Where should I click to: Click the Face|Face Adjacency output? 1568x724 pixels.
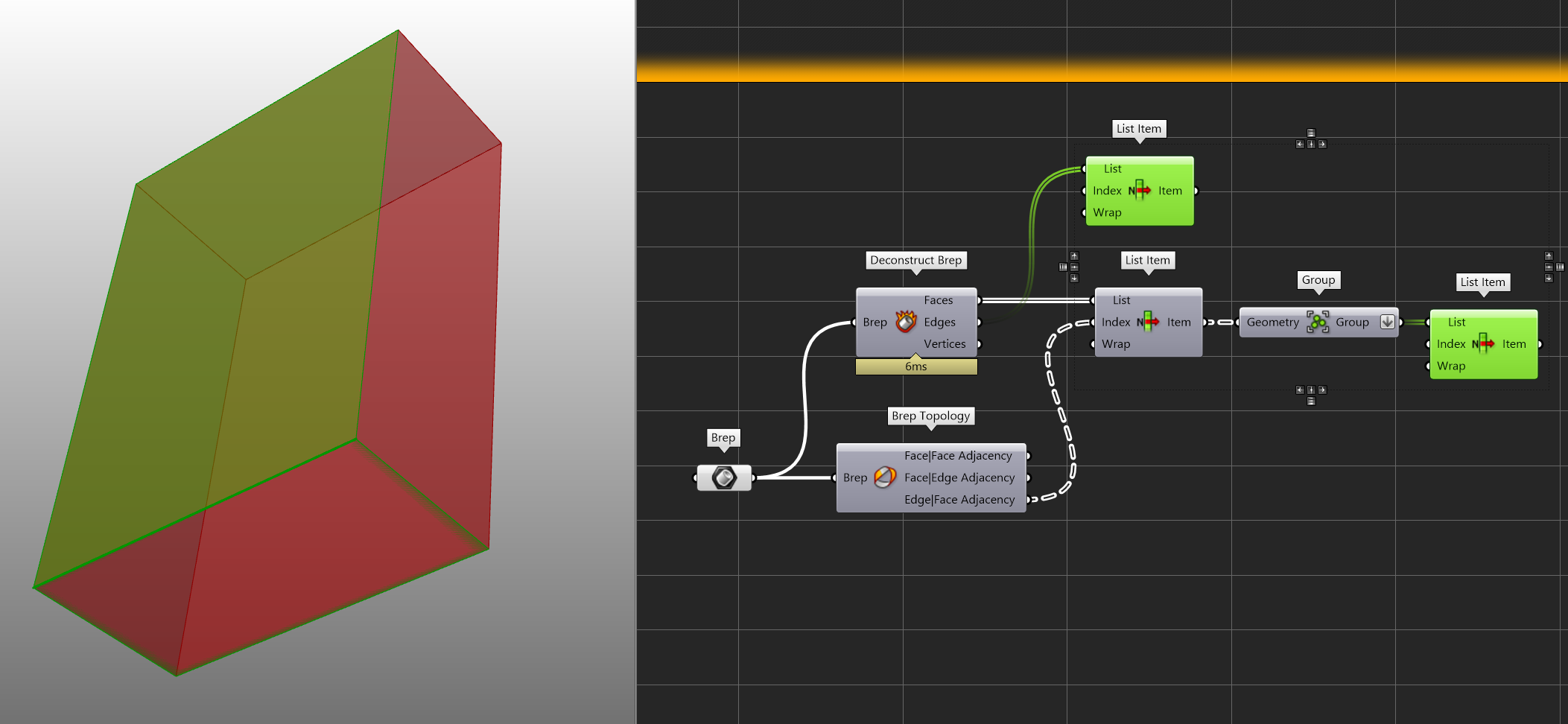(x=959, y=456)
